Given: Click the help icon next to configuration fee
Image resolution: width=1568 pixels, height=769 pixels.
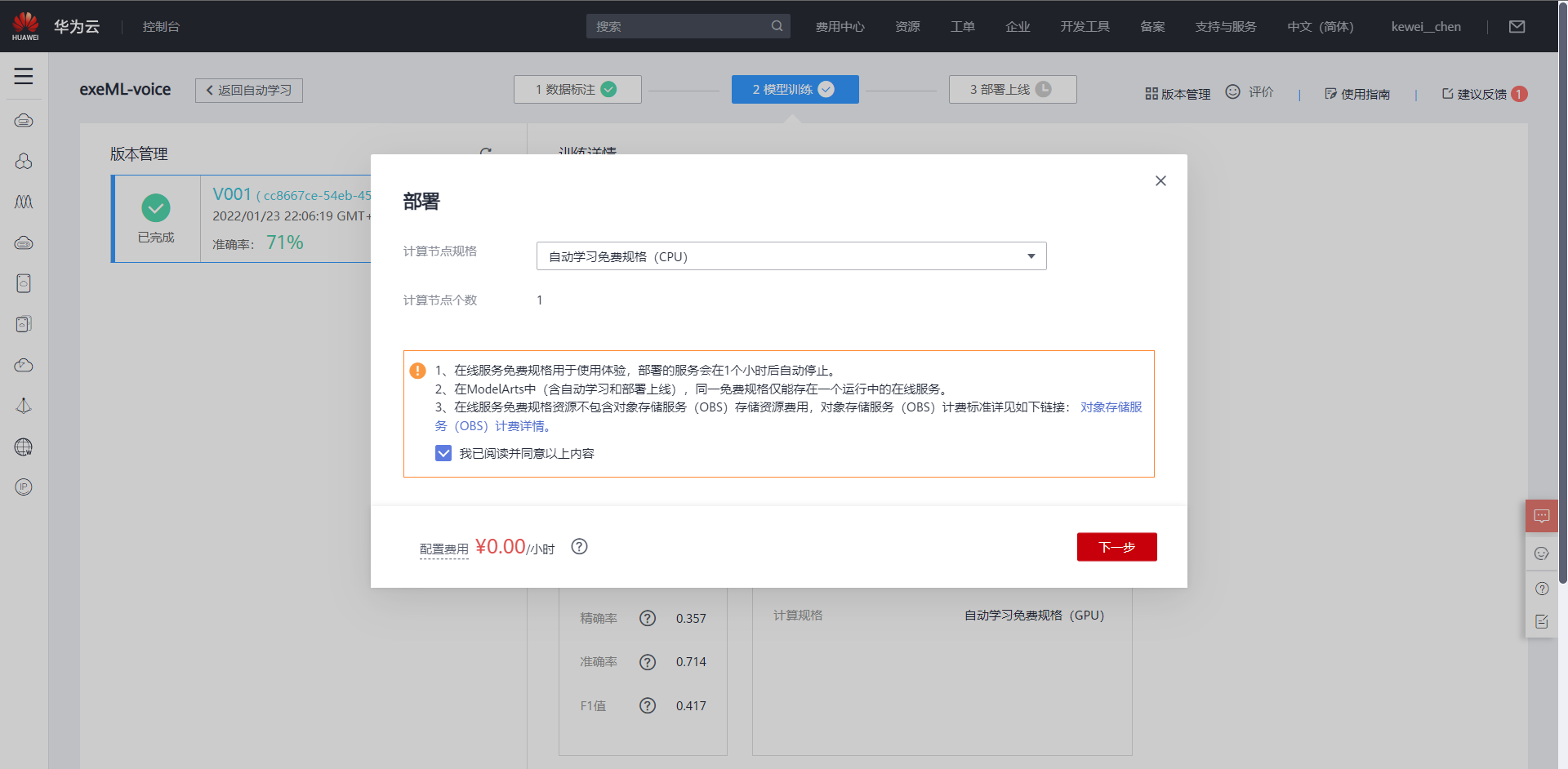Looking at the screenshot, I should pyautogui.click(x=579, y=547).
